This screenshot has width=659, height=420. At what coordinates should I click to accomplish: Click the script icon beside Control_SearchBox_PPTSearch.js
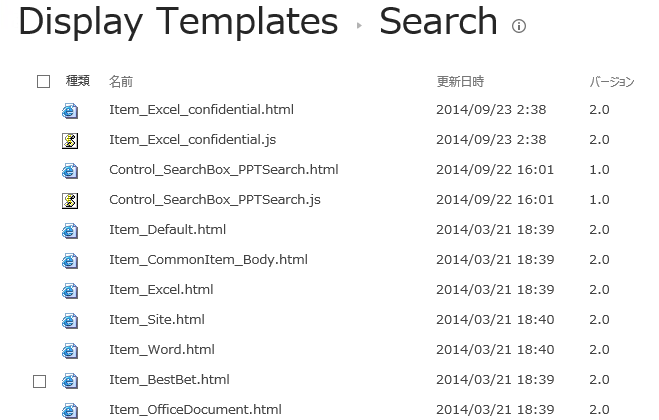pyautogui.click(x=70, y=201)
